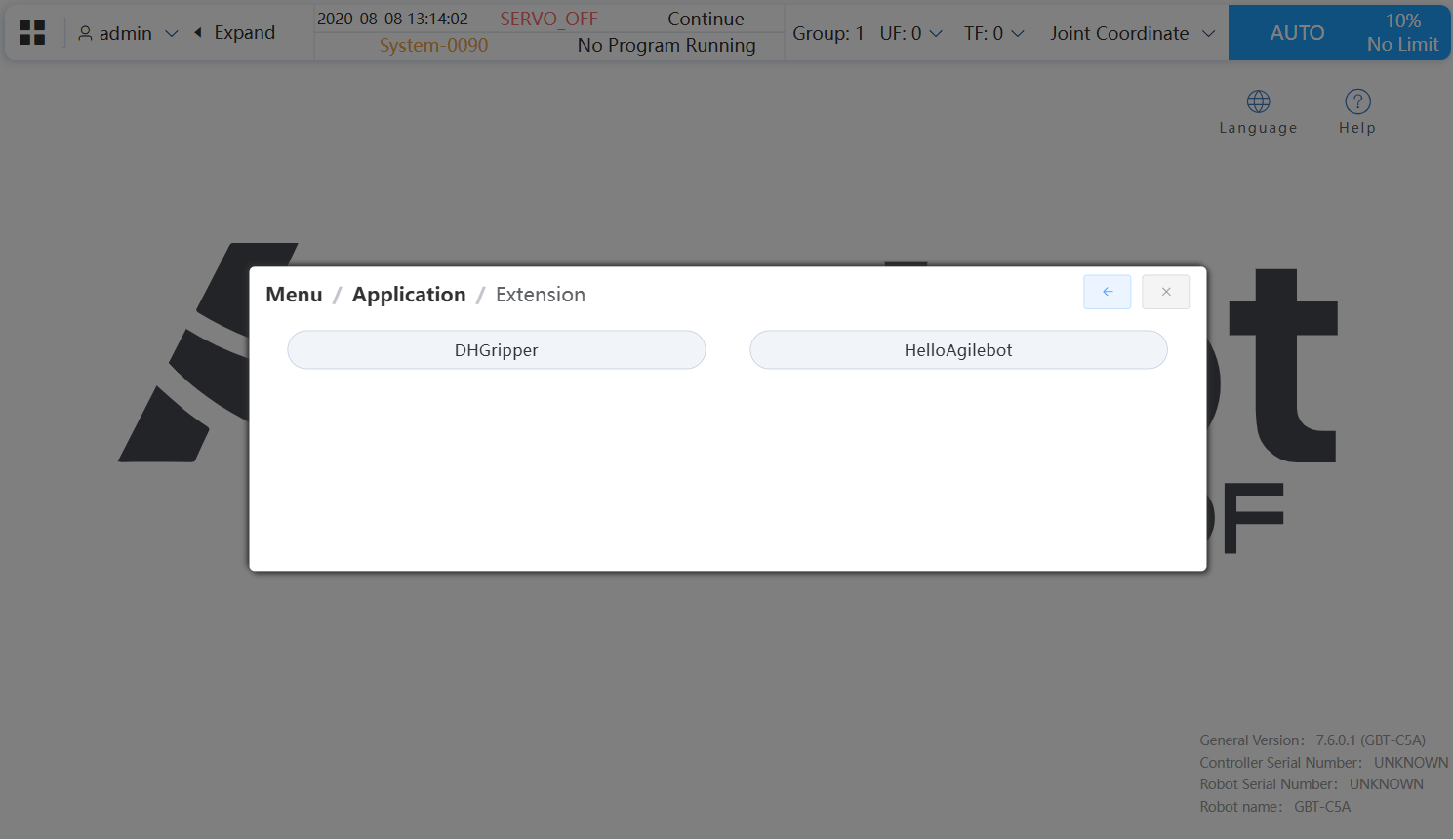Toggle the Continue run mode
The height and width of the screenshot is (840, 1453).
(706, 19)
